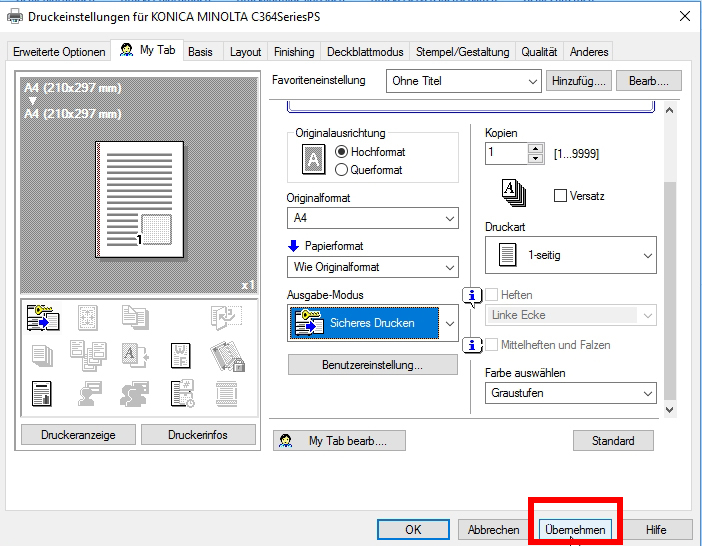Expand the Ausgabe-Modus dropdown arrow
The width and height of the screenshot is (702, 546).
(x=449, y=323)
